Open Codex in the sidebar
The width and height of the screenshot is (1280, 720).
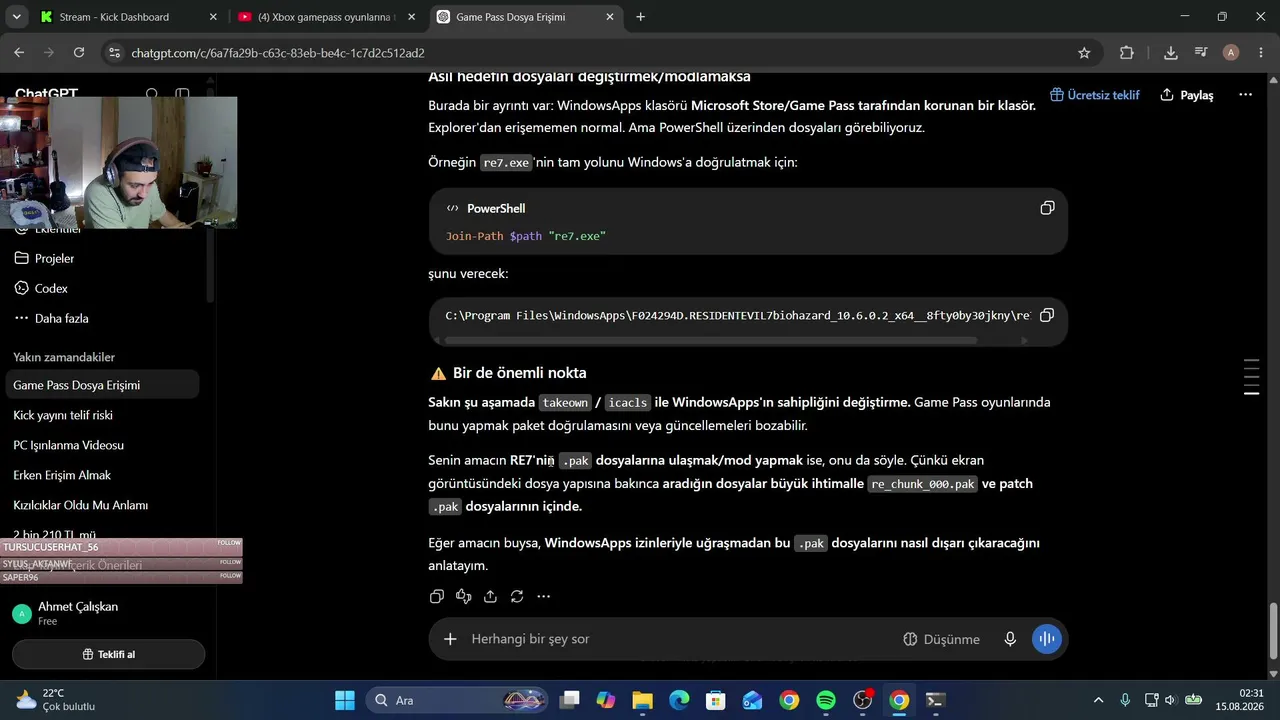pyautogui.click(x=51, y=288)
